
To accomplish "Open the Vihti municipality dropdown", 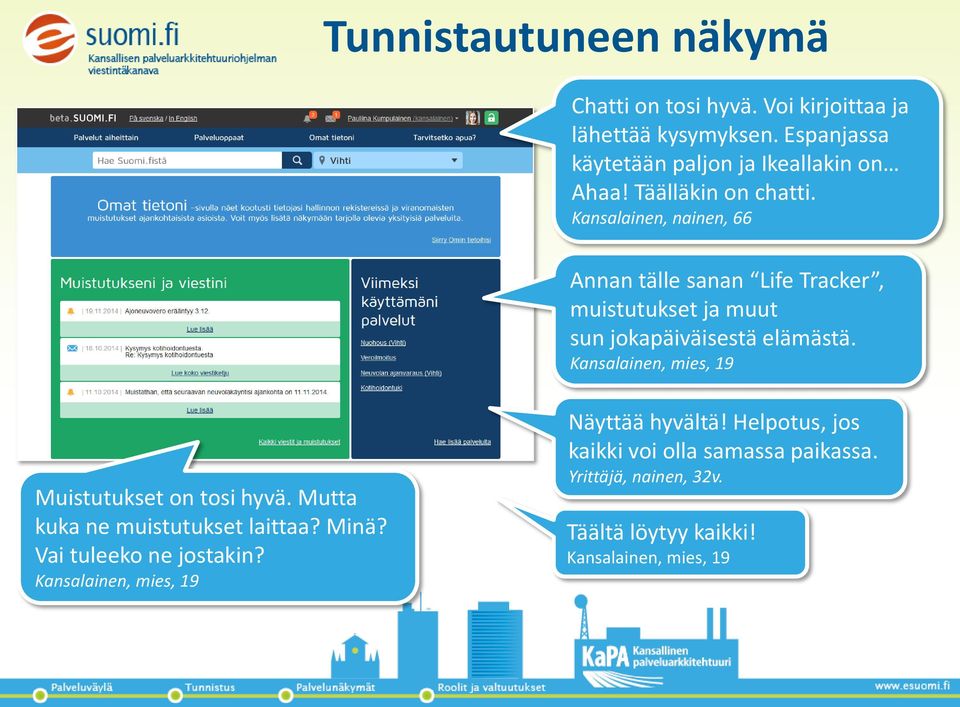I will [x=389, y=160].
